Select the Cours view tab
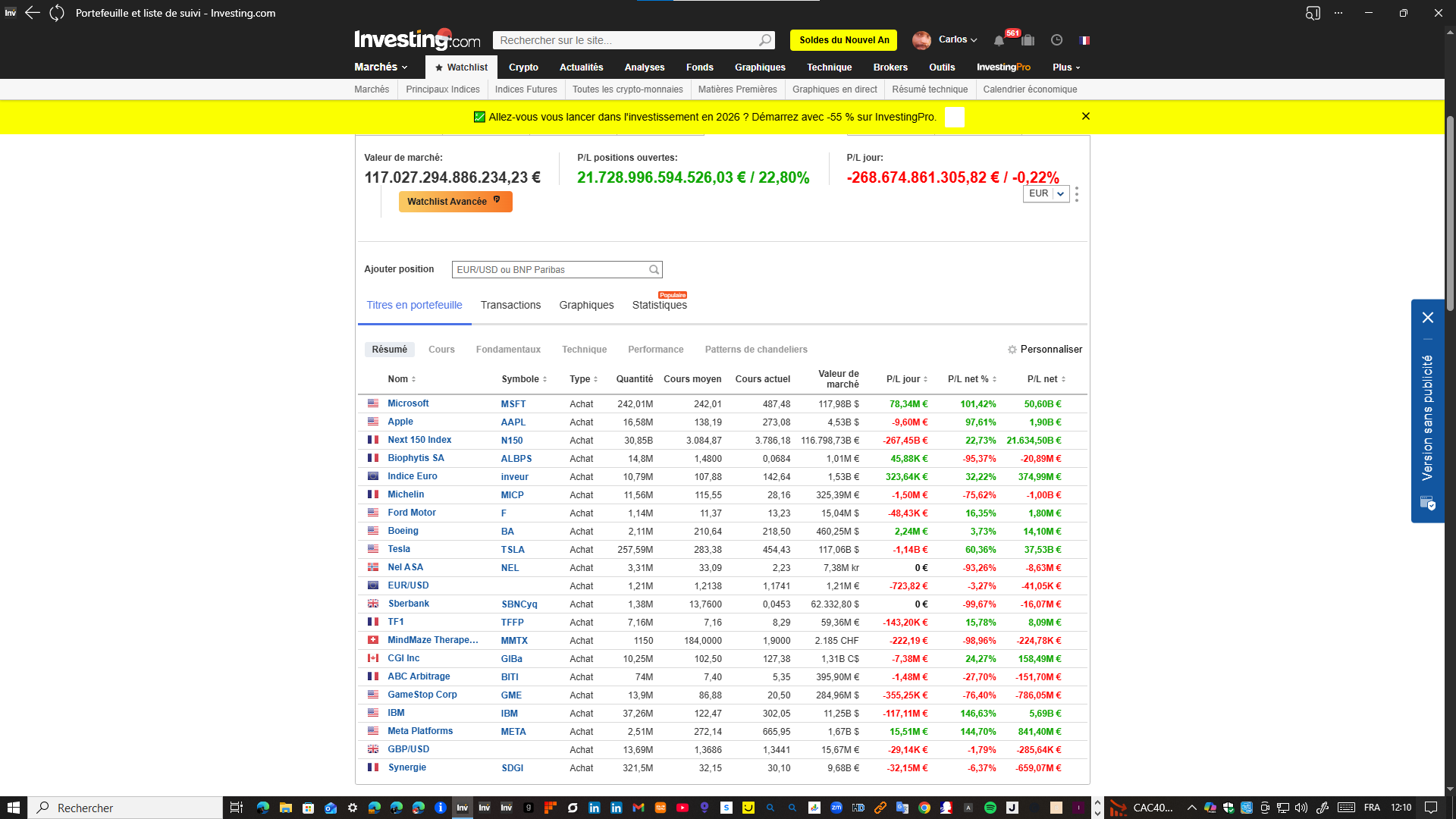Viewport: 1456px width, 819px height. (x=441, y=350)
